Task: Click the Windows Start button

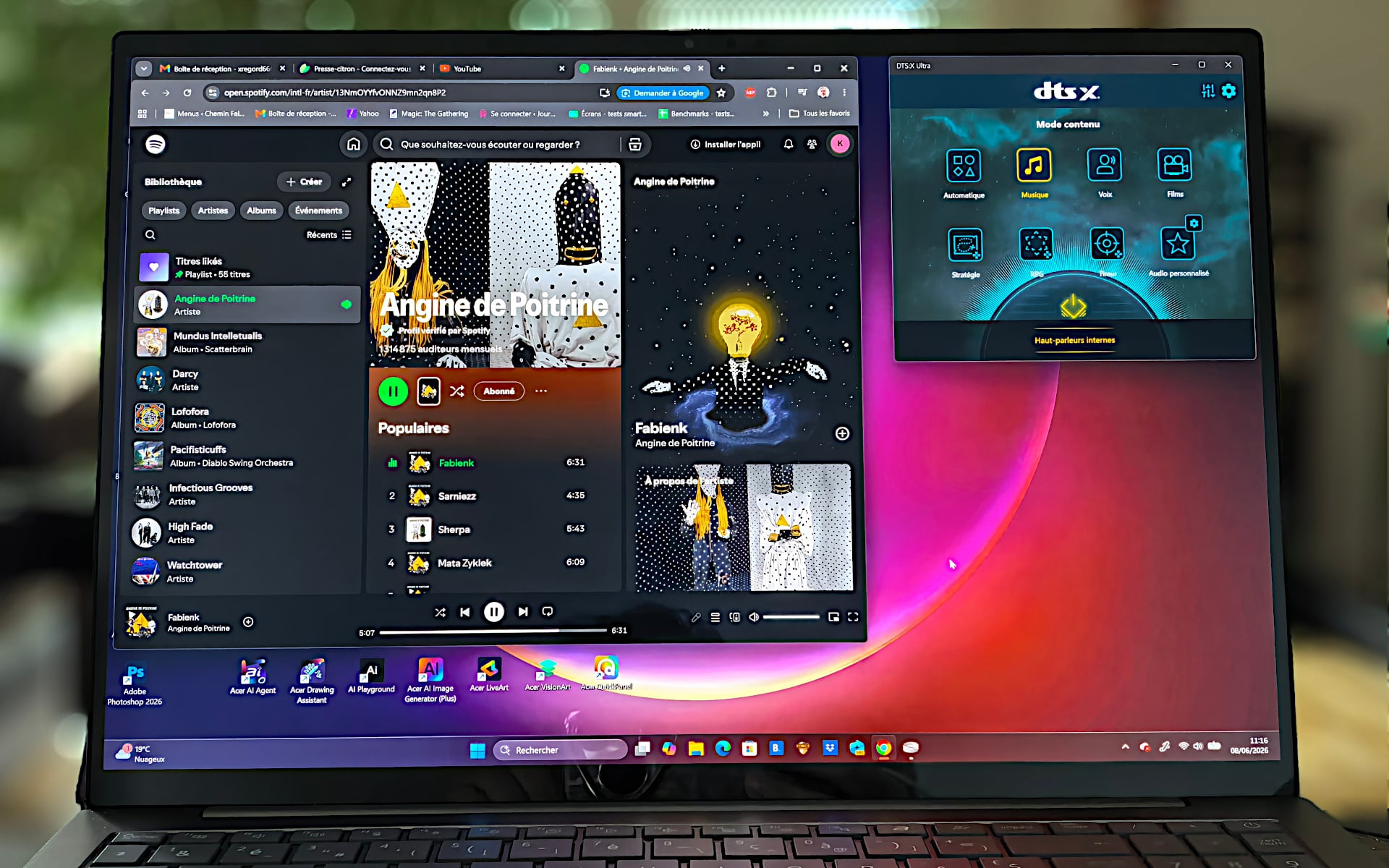Action: pyautogui.click(x=477, y=750)
